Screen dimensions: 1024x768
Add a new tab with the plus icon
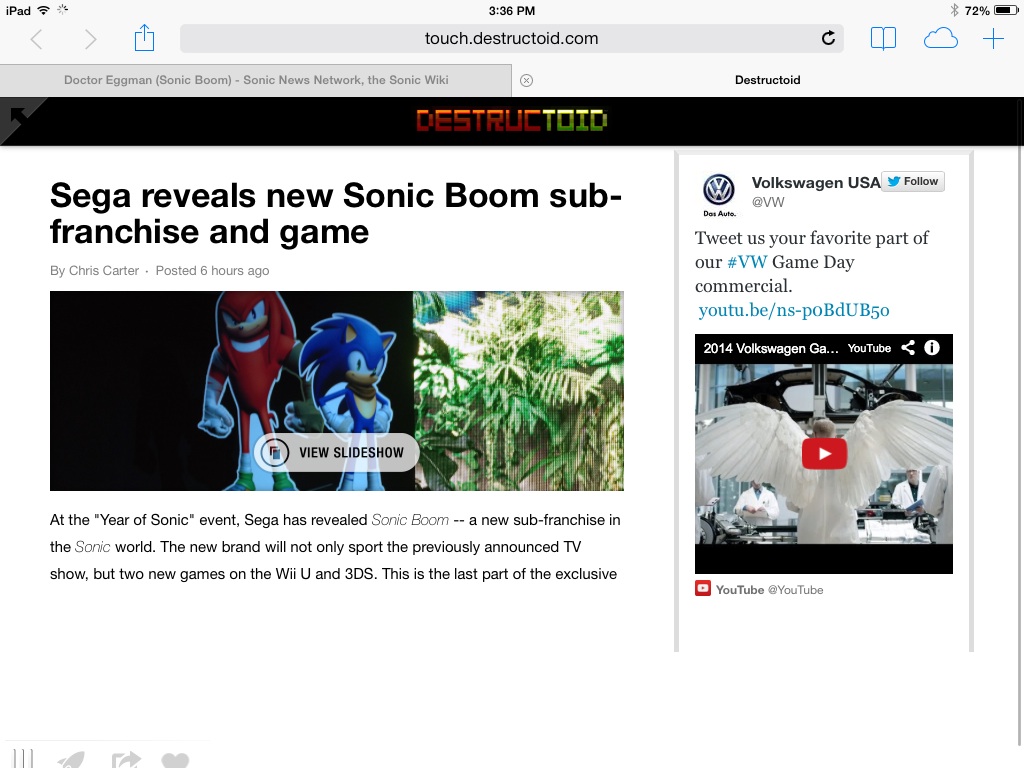click(x=993, y=39)
